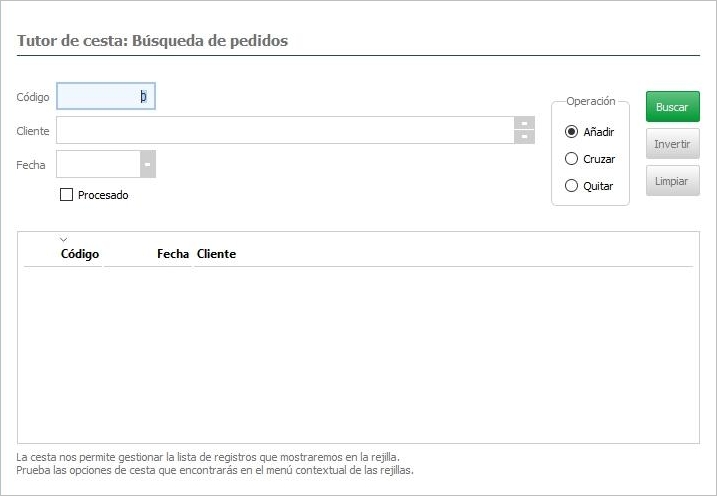This screenshot has width=717, height=496.
Task: Click the green Buscar button
Action: pyautogui.click(x=672, y=106)
